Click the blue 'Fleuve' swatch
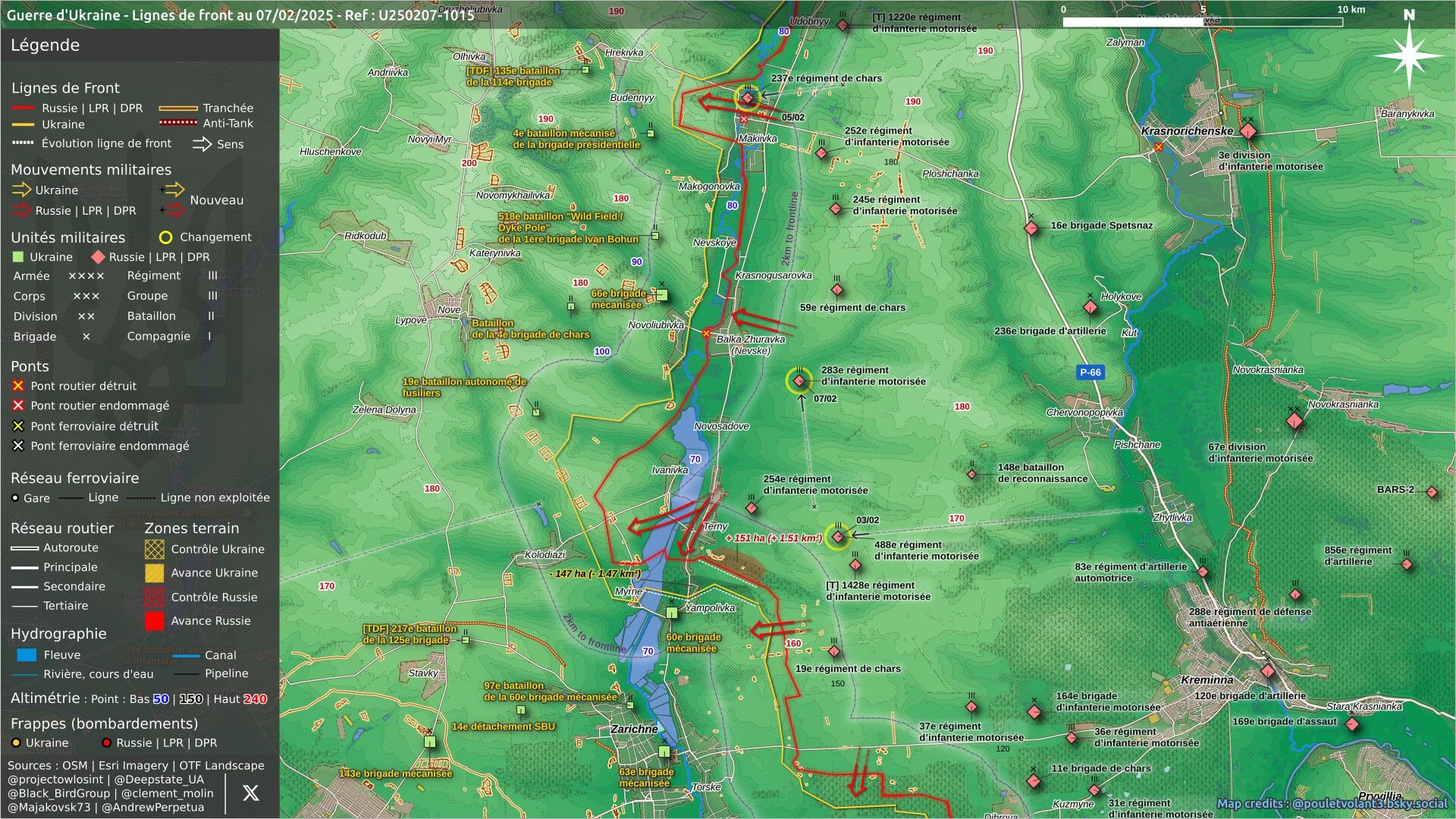The image size is (1456, 819). coord(27,655)
